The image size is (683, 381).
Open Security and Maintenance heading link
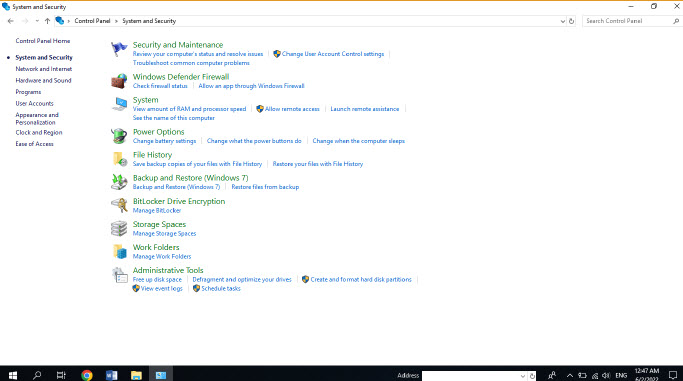point(178,45)
